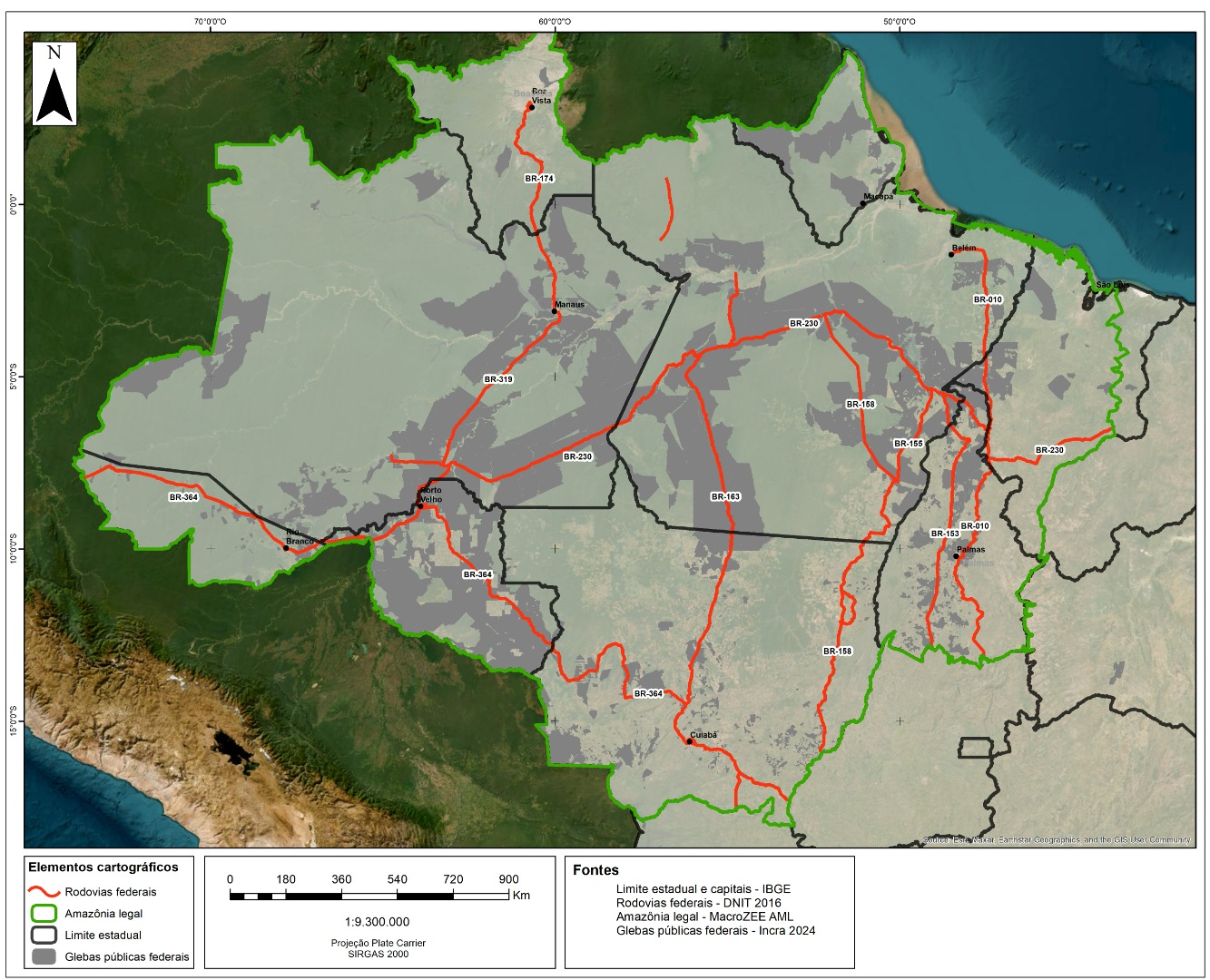The width and height of the screenshot is (1210, 980).
Task: Click the BR-010 label just above Palmas
Action: click(975, 526)
